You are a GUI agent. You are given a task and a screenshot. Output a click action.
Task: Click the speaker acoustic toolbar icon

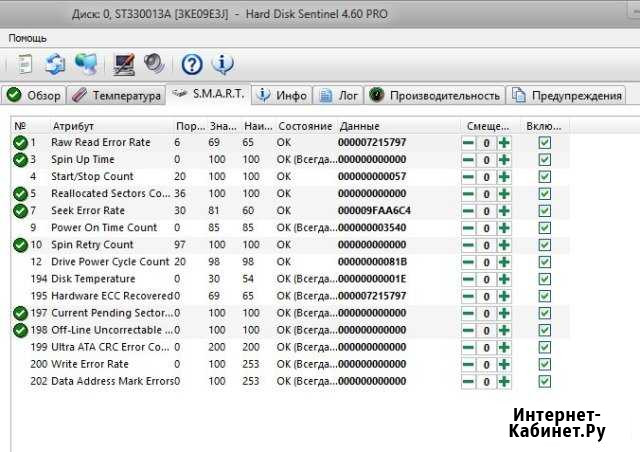coord(154,64)
